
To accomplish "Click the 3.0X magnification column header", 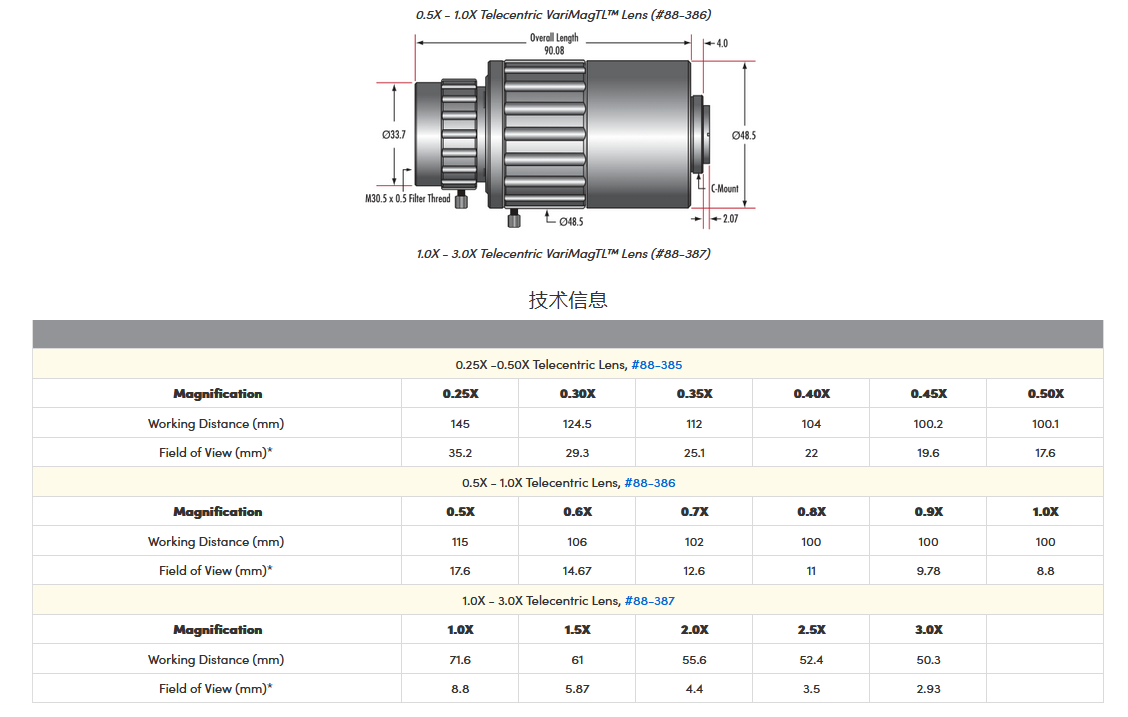I will coord(928,630).
